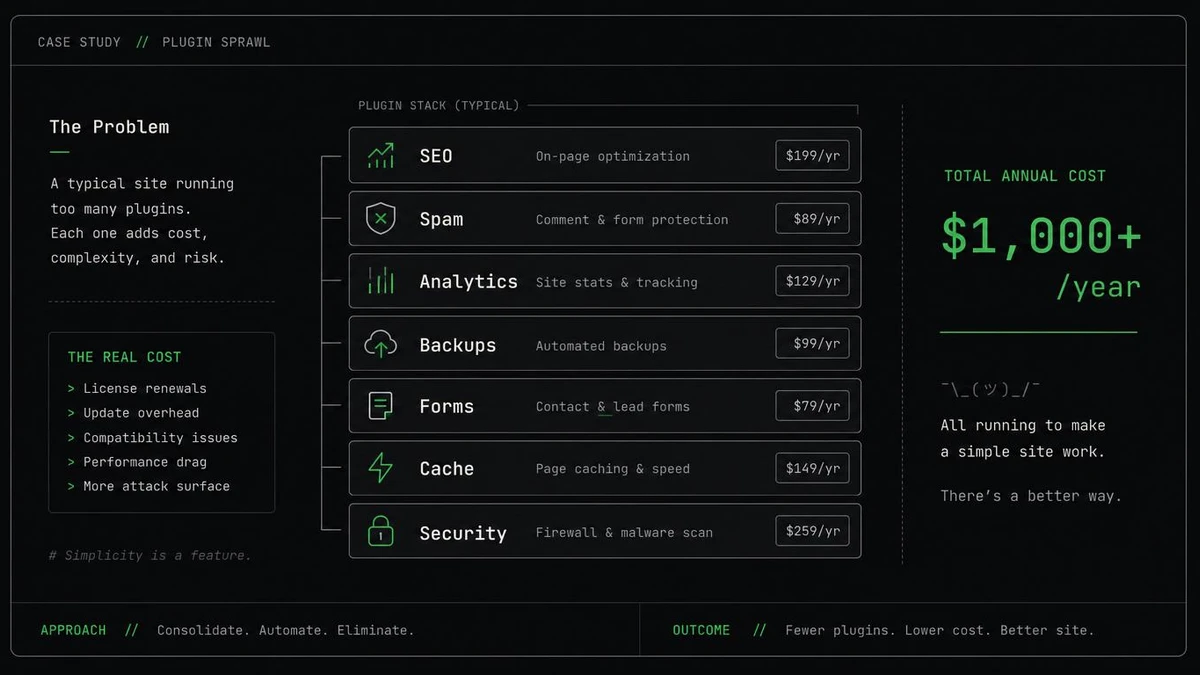
Task: Select the APPROACH footer label
Action: 73,630
